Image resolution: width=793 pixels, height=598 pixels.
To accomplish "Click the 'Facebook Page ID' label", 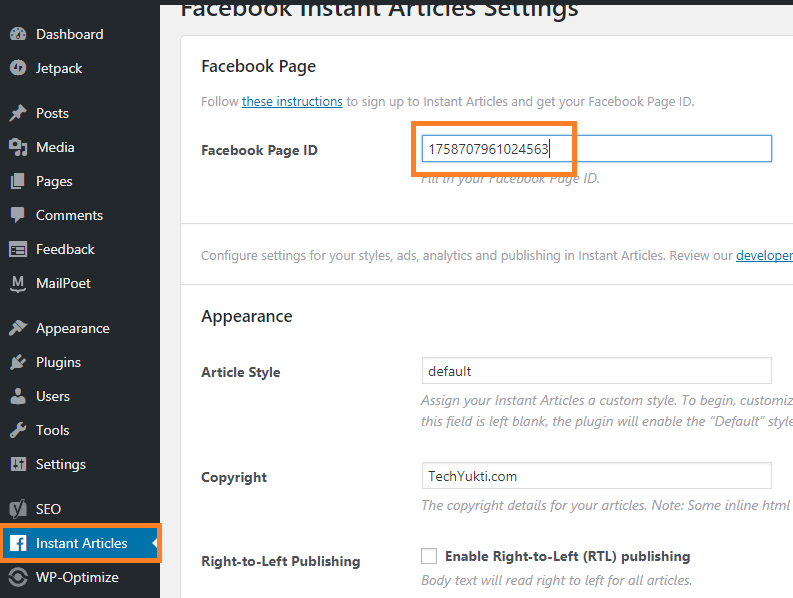I will coord(259,150).
